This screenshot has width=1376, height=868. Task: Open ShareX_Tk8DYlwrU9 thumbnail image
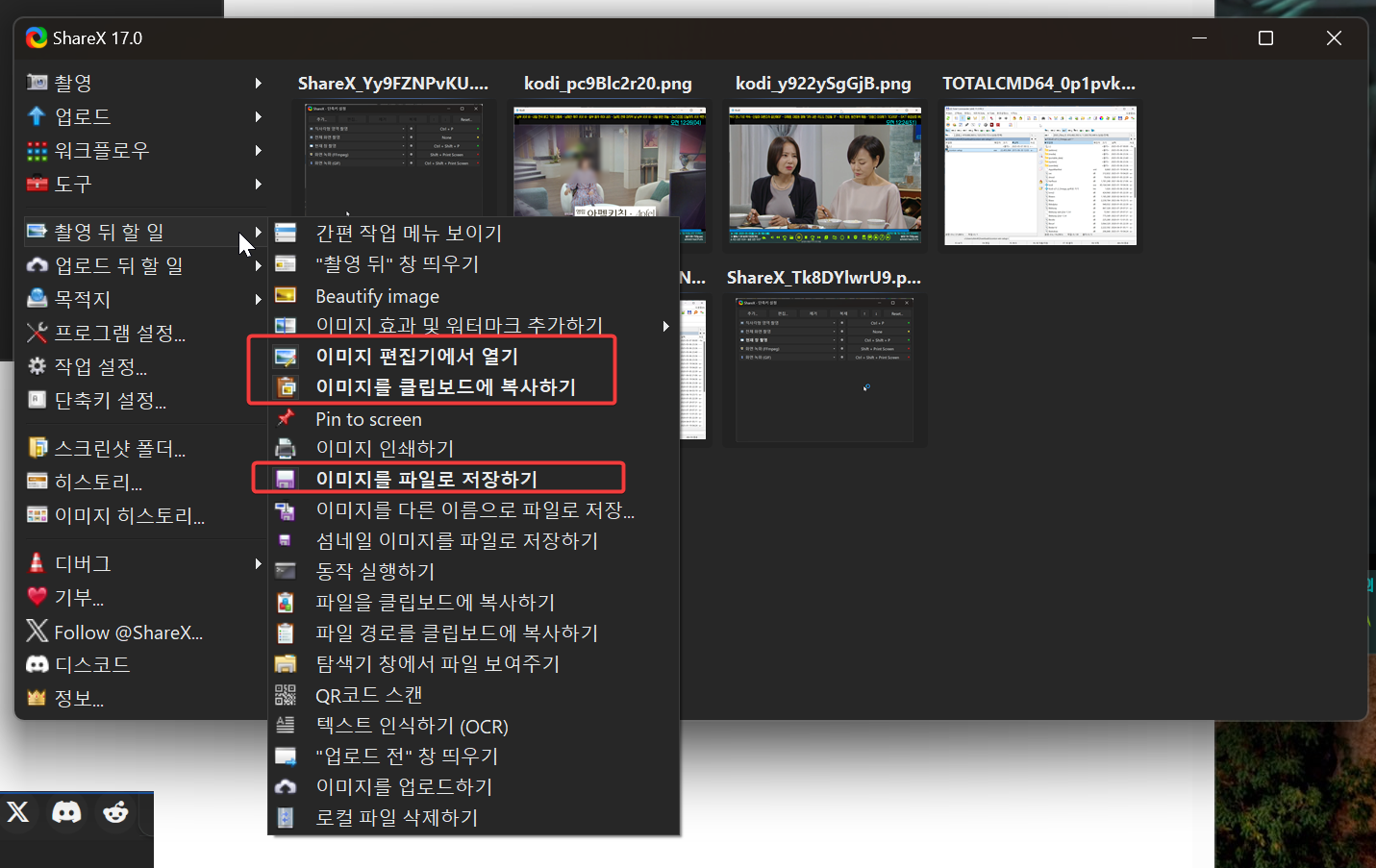pyautogui.click(x=825, y=369)
